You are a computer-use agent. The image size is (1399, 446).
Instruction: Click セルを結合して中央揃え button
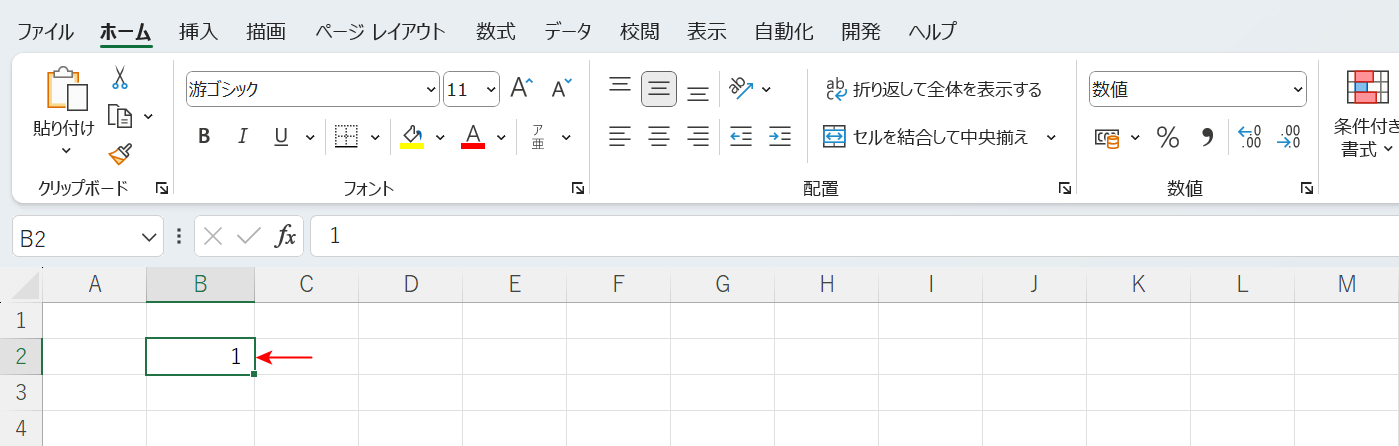tap(926, 137)
